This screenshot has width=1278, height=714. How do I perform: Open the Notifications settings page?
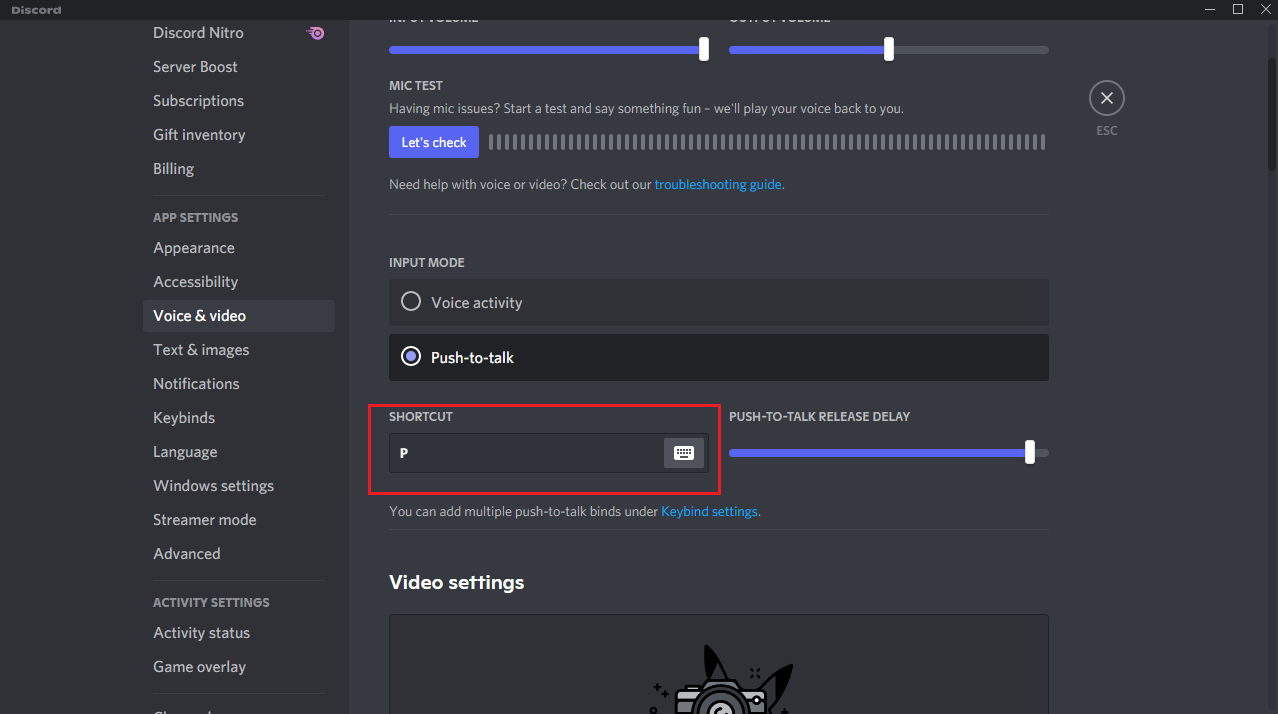point(196,383)
